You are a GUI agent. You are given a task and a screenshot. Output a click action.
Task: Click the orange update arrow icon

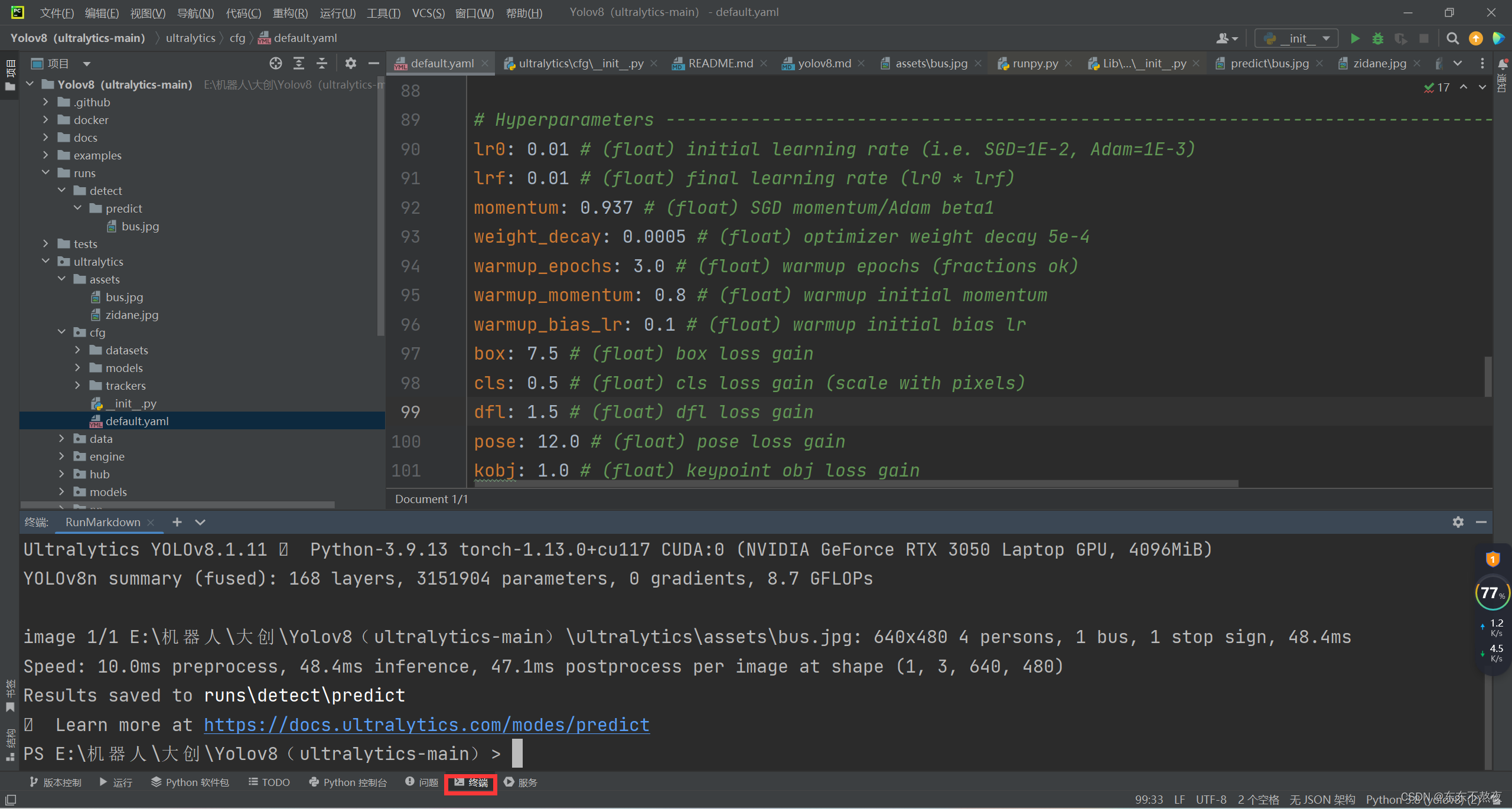pyautogui.click(x=1475, y=38)
